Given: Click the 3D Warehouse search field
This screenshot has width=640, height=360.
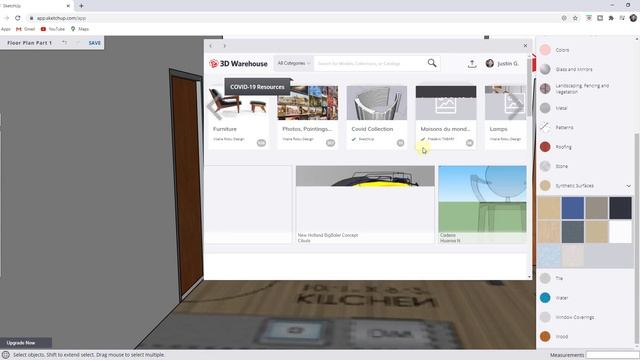Looking at the screenshot, I should (370, 64).
